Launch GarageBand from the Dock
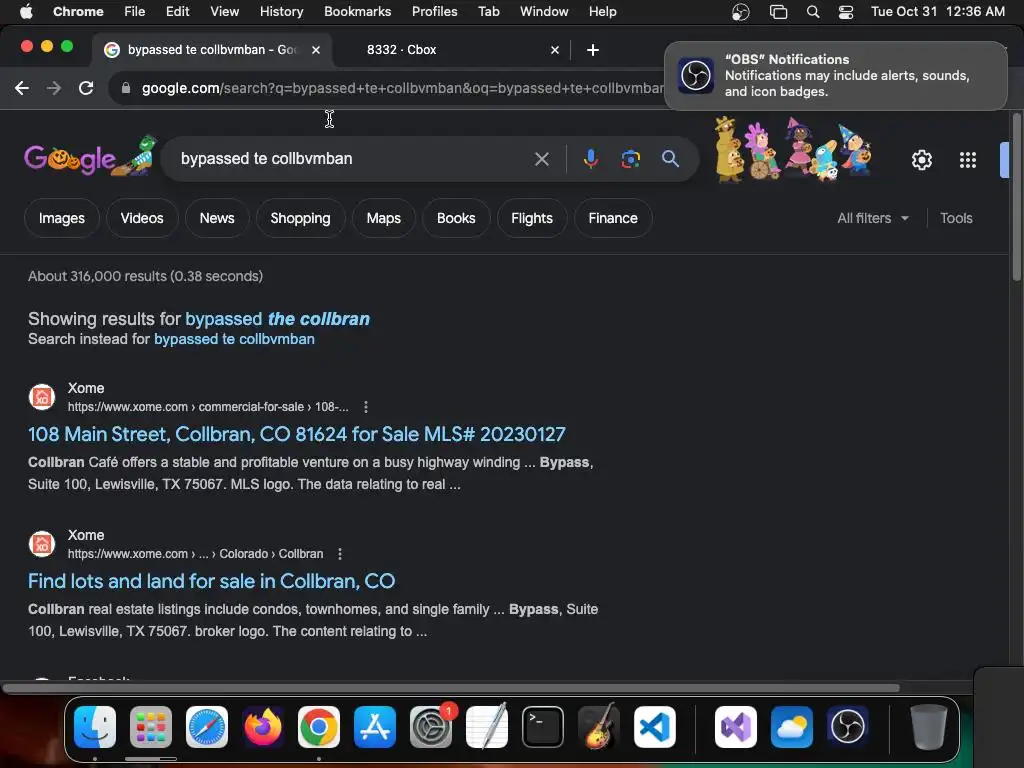The image size is (1024, 768). click(598, 727)
